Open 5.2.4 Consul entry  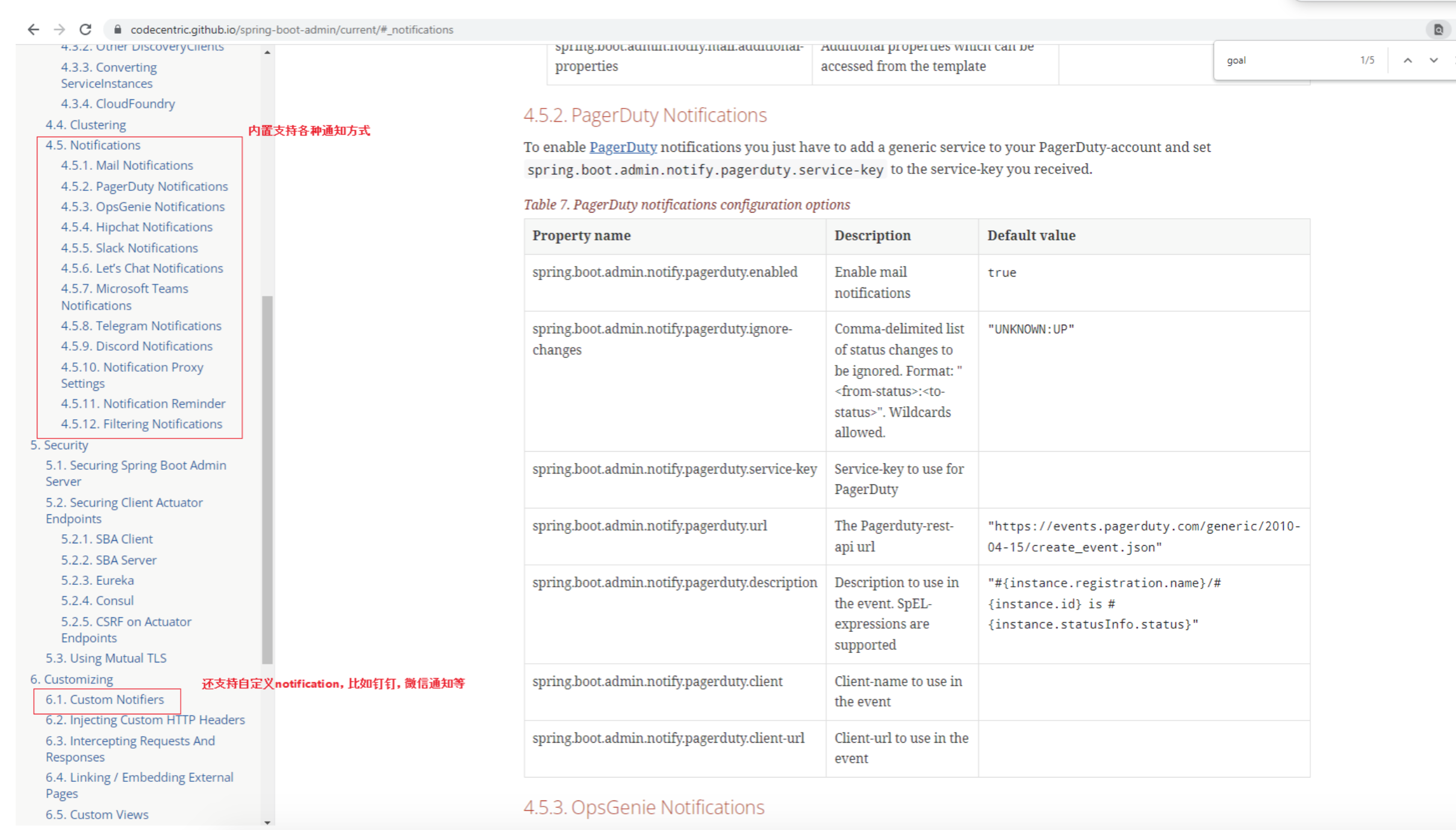(x=97, y=601)
